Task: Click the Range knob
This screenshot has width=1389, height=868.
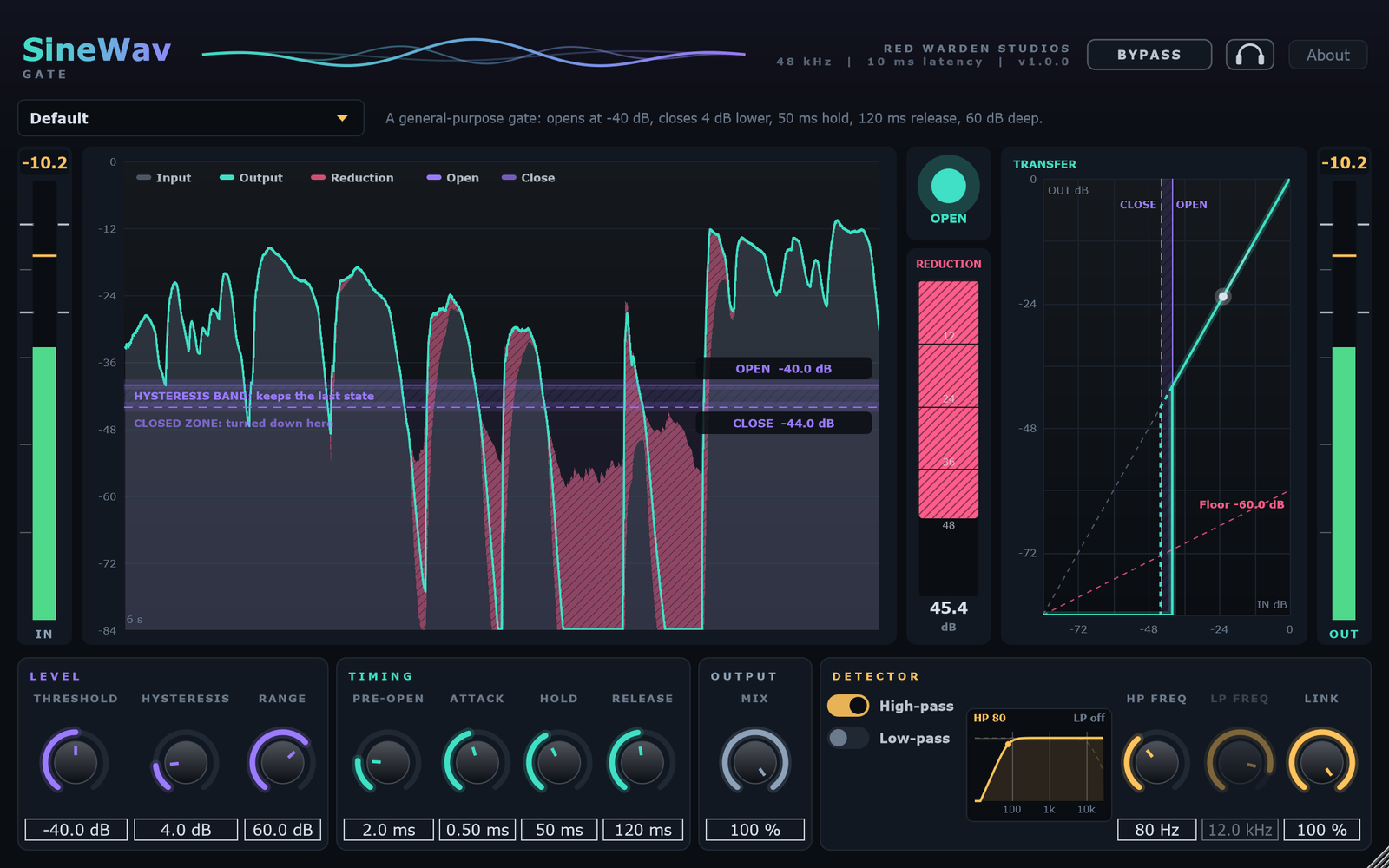Action: coord(283,761)
